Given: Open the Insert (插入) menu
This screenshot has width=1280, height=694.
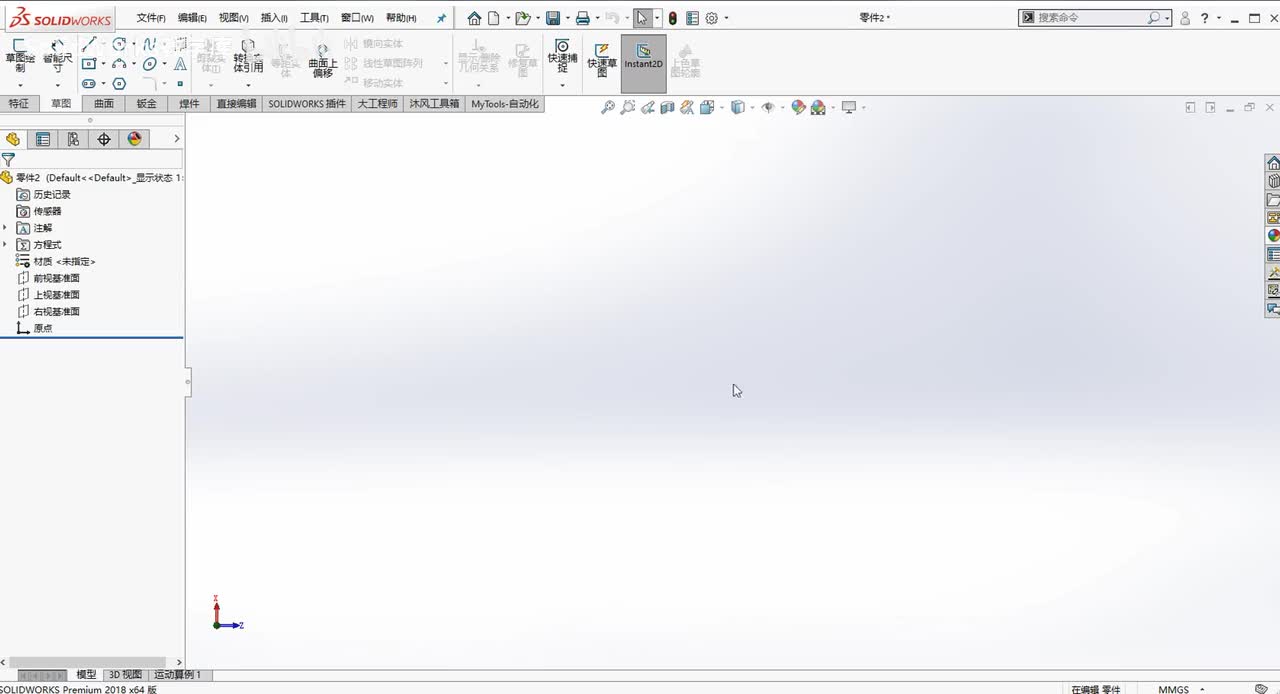Looking at the screenshot, I should click(x=274, y=18).
